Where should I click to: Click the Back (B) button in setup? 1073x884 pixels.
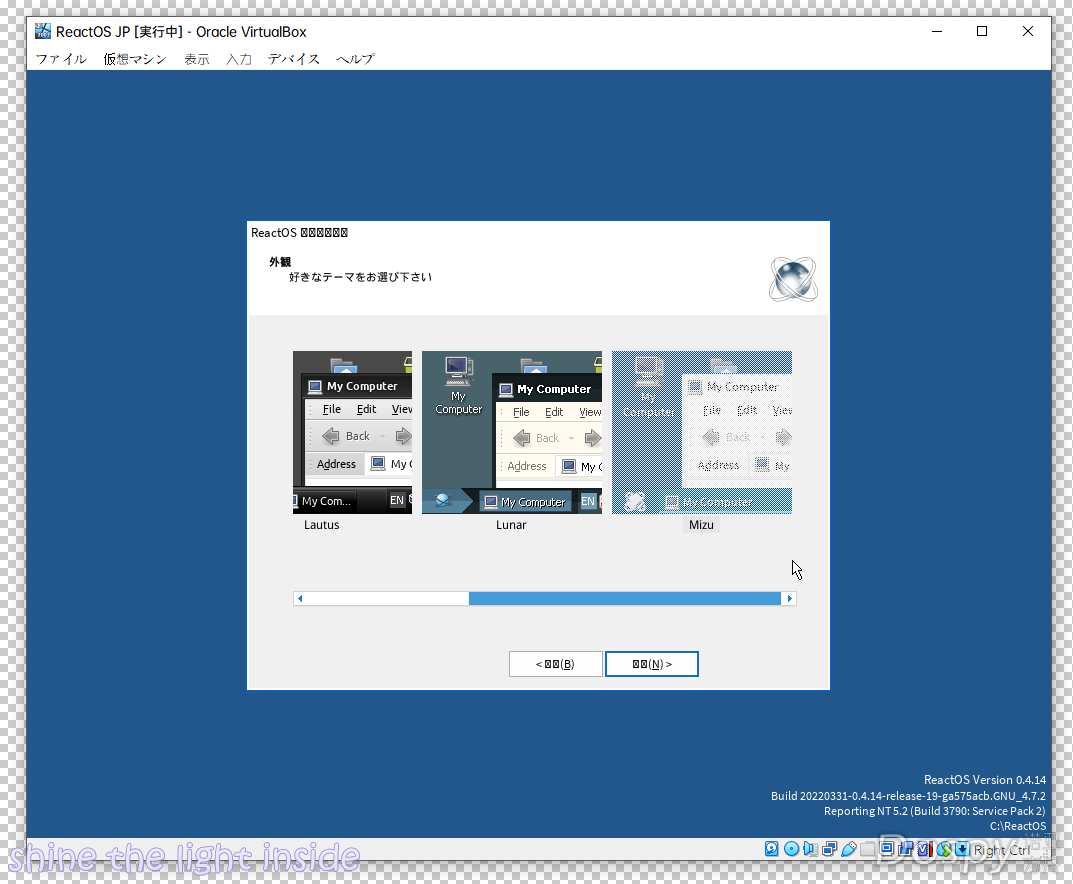[556, 664]
